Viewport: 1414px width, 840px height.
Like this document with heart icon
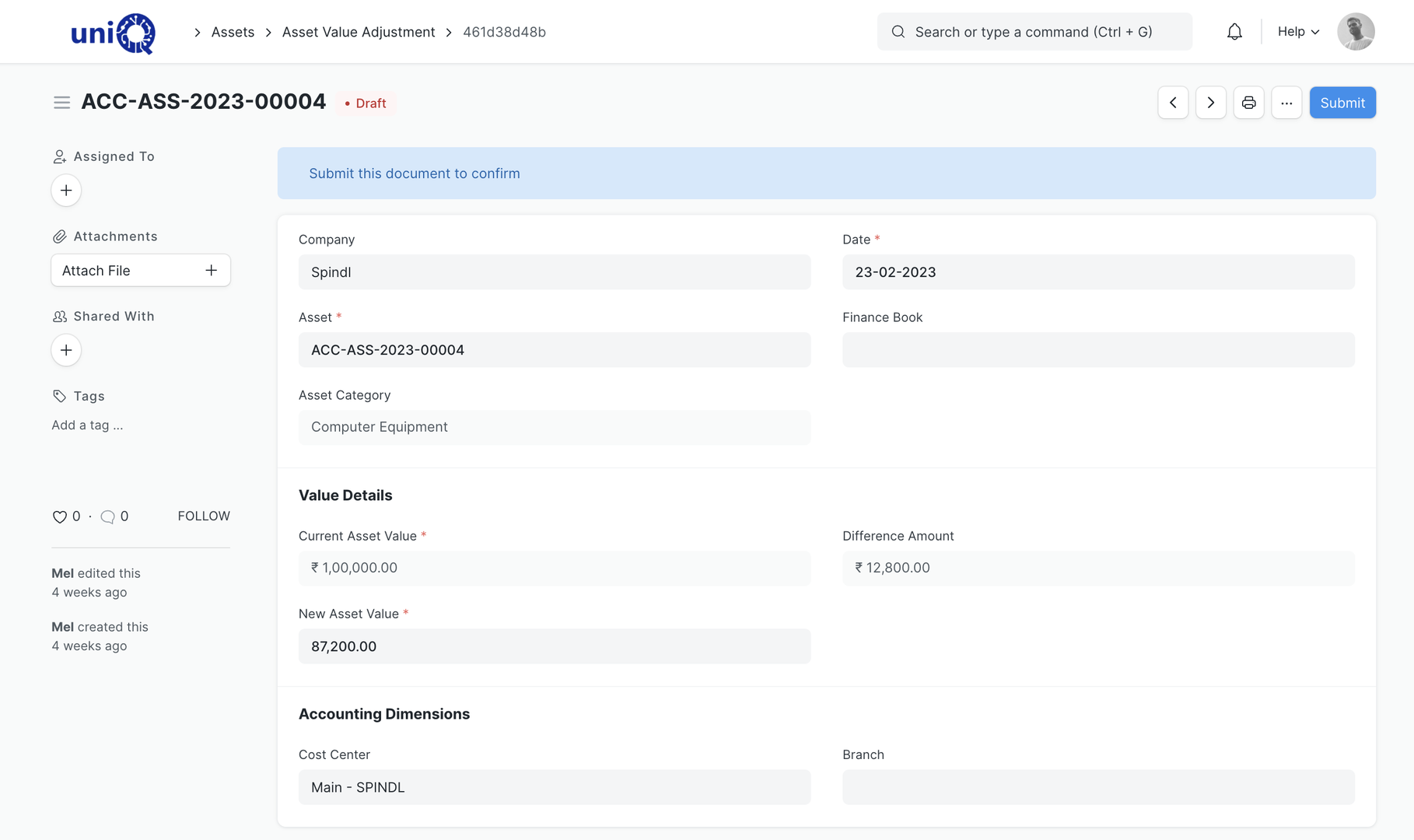[x=59, y=516]
